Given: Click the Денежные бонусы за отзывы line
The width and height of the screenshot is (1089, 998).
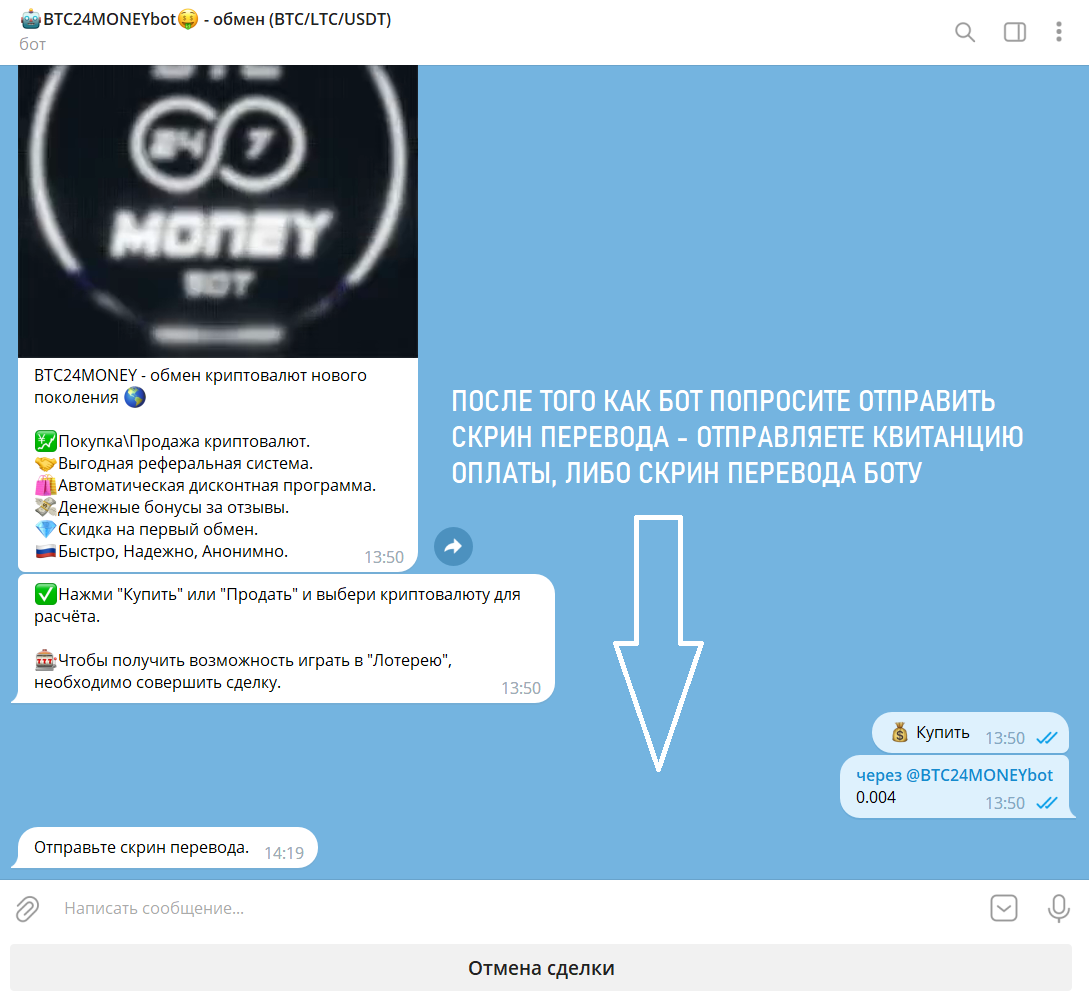Looking at the screenshot, I should (162, 508).
